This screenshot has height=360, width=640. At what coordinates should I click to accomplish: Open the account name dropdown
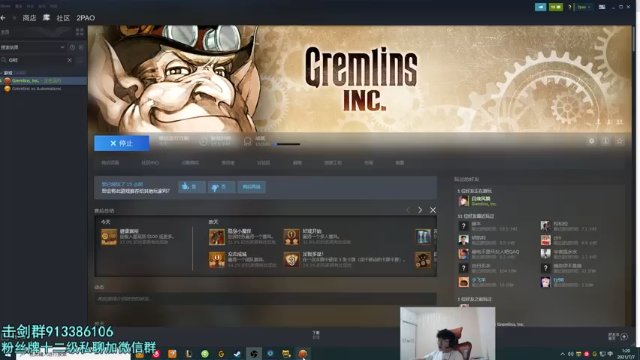[584, 7]
